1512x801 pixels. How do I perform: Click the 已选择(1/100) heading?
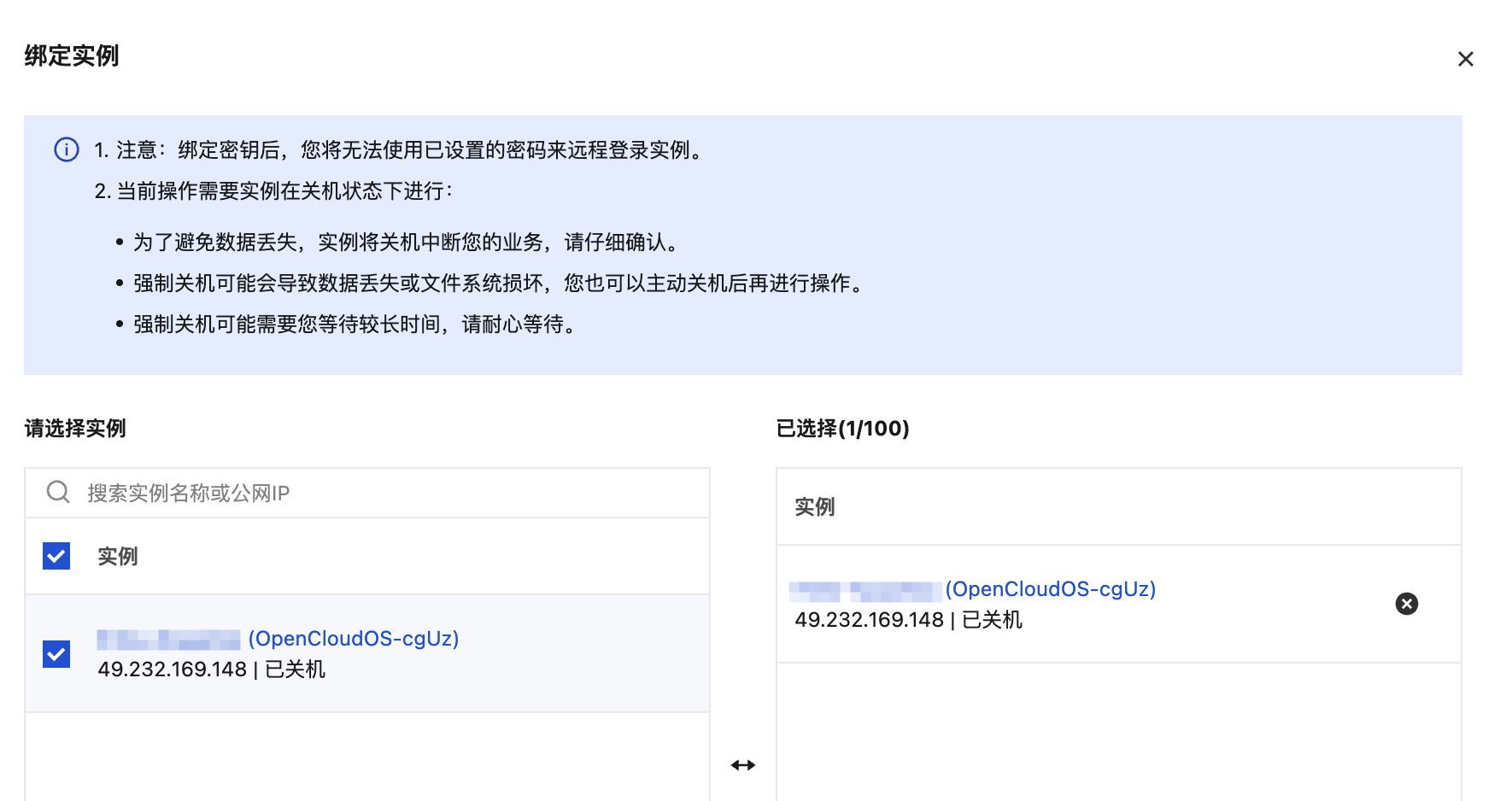[842, 429]
